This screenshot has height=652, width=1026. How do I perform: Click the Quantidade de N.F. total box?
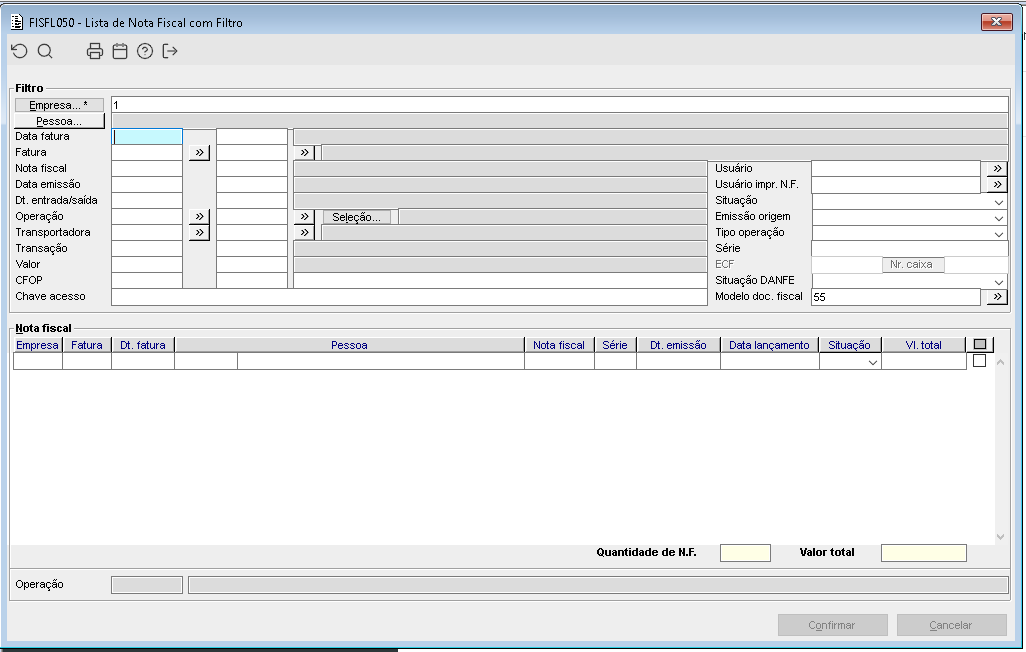tap(745, 553)
